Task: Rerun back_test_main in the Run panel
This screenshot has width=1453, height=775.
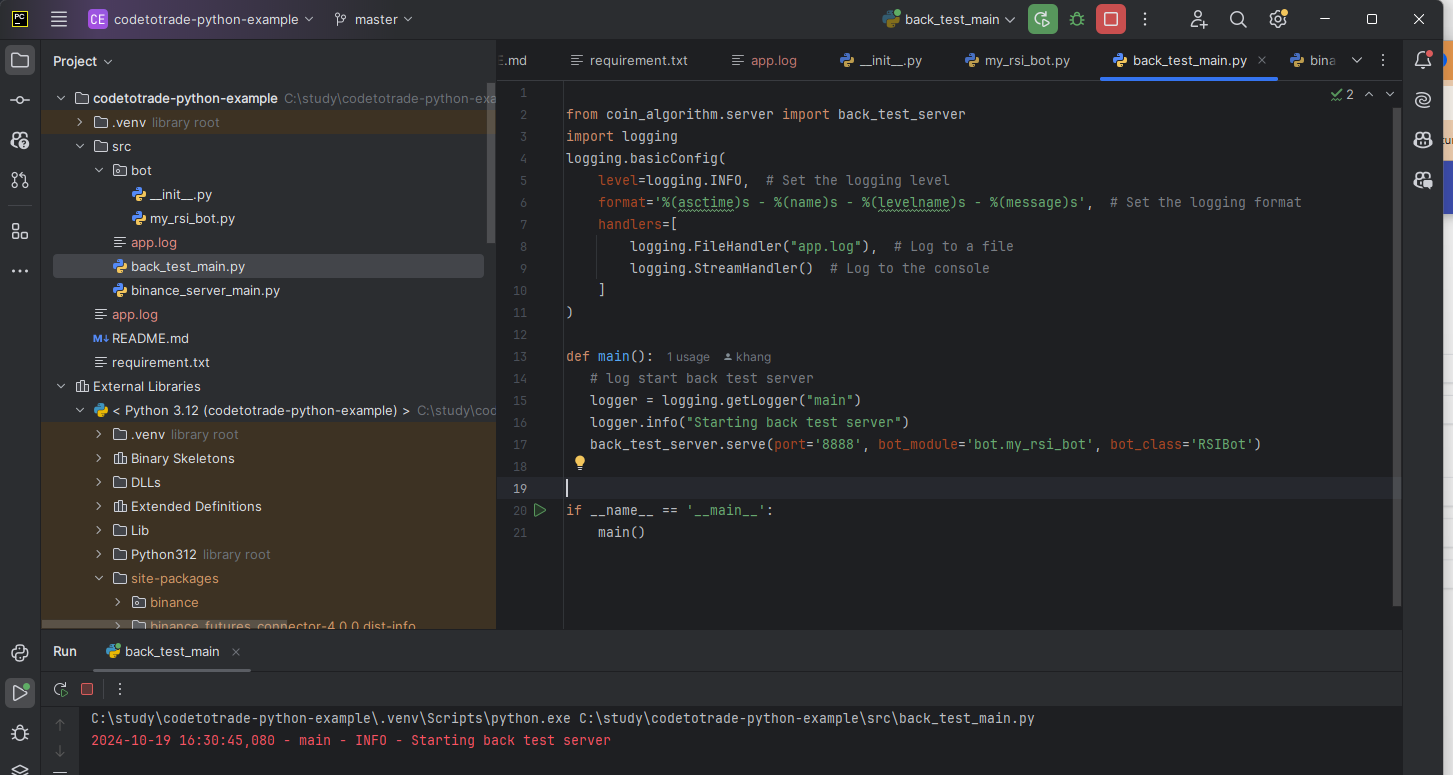Action: (60, 689)
